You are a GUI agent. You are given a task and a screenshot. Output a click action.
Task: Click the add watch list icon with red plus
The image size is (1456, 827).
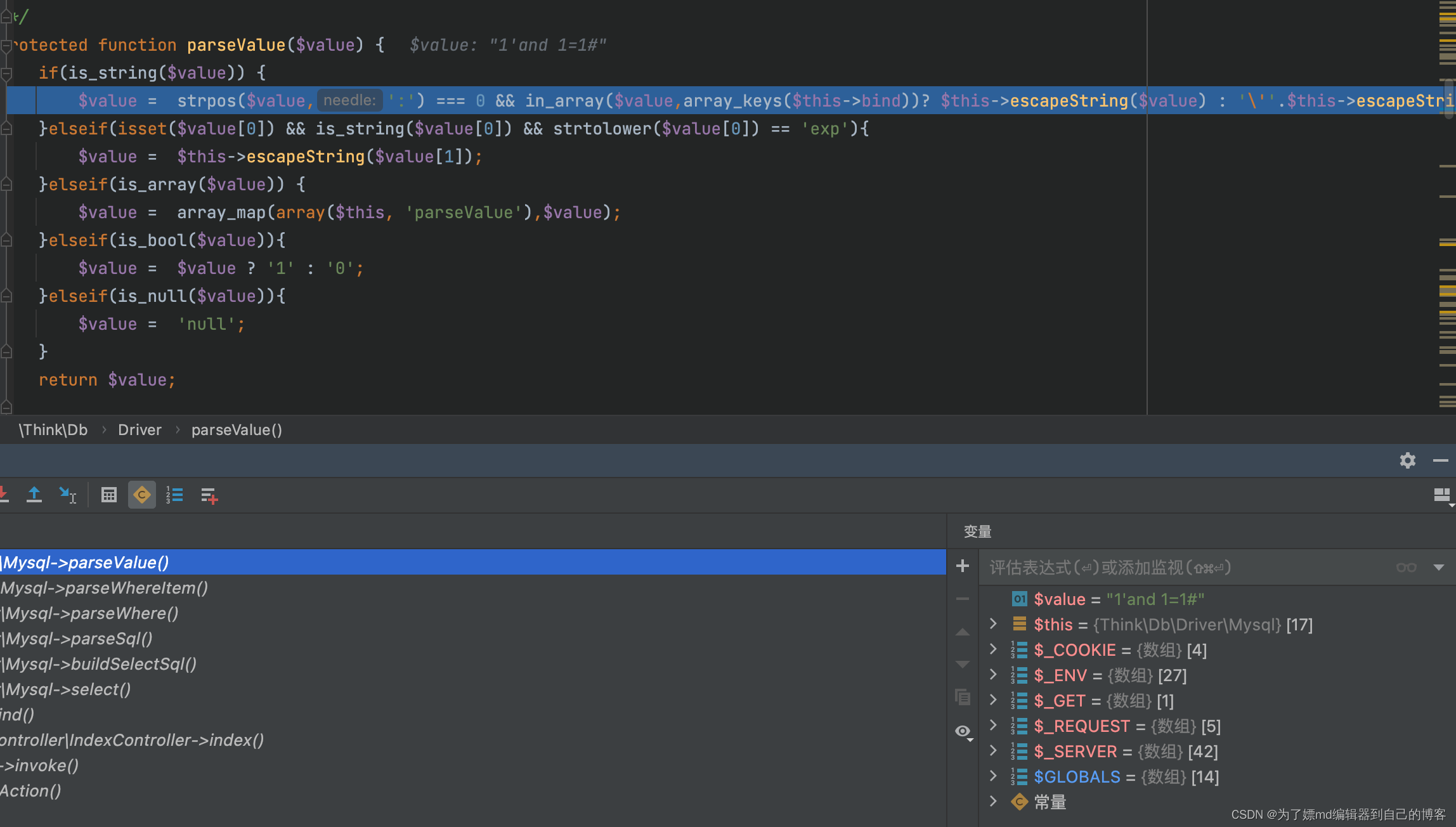click(209, 496)
